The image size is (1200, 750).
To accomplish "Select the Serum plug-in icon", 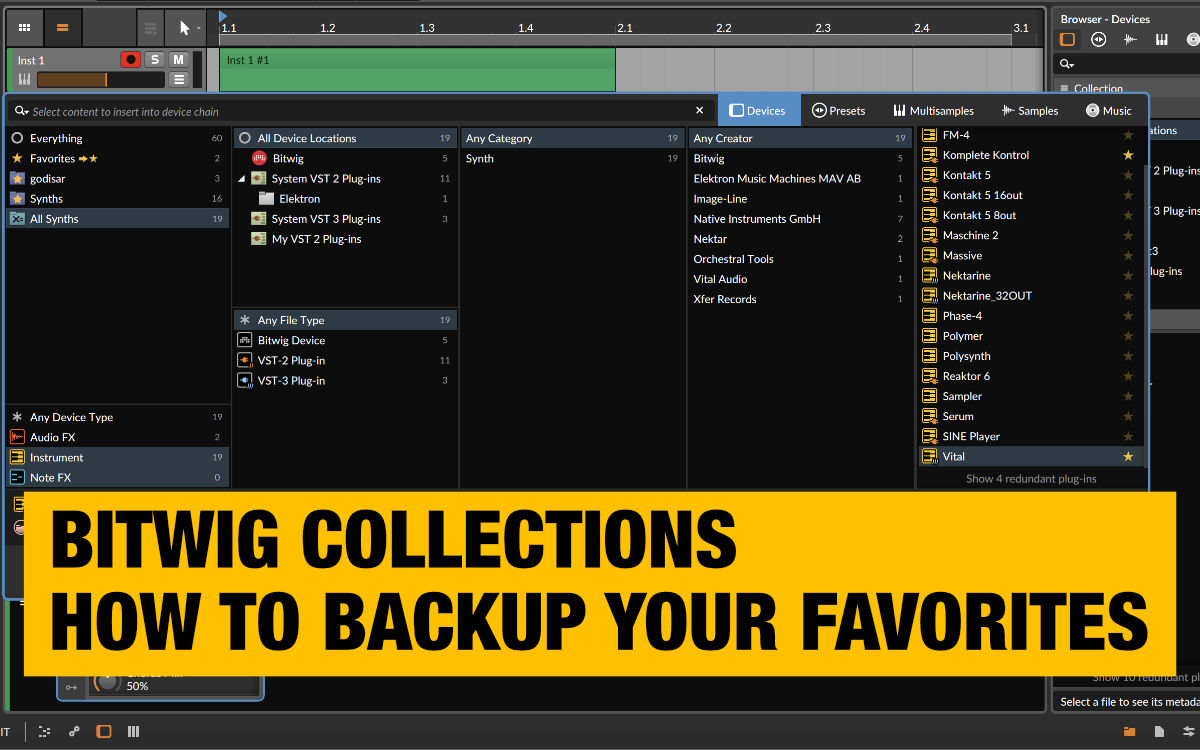I will coord(929,416).
